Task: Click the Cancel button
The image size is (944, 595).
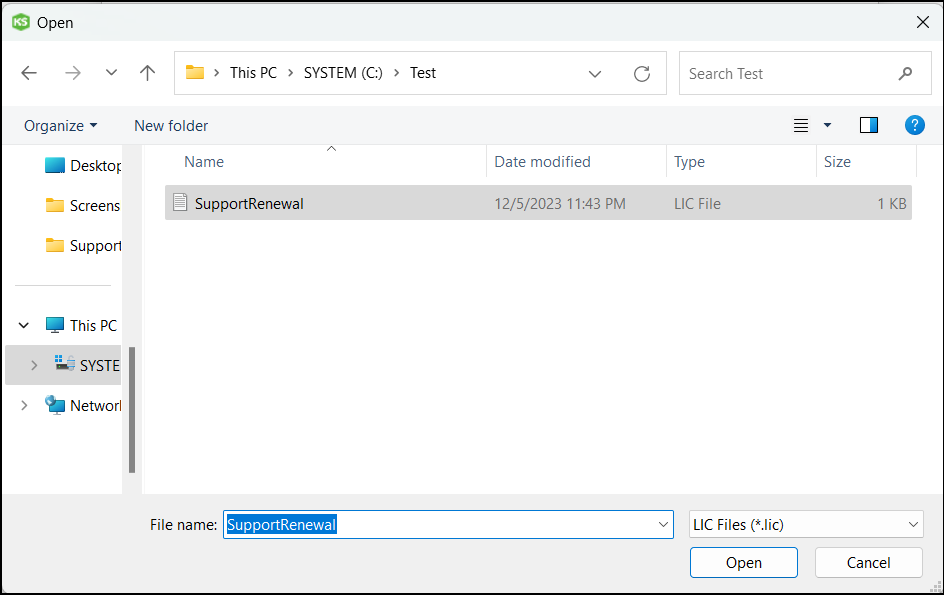Action: (868, 562)
